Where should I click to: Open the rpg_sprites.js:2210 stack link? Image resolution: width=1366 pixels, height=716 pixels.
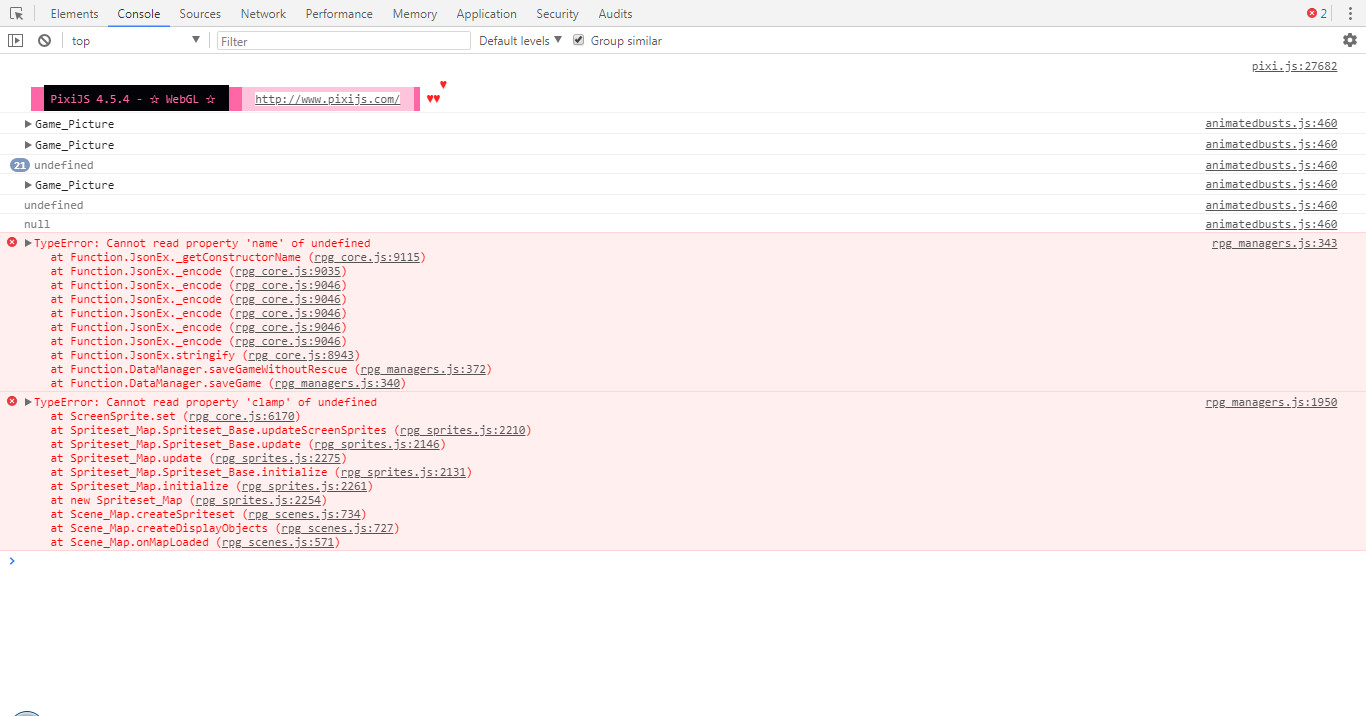(x=462, y=430)
